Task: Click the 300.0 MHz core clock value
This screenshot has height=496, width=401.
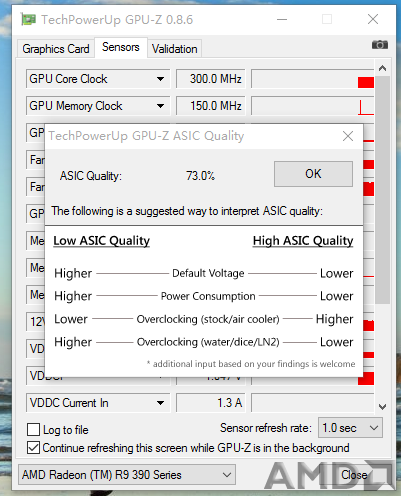Action: (x=211, y=79)
